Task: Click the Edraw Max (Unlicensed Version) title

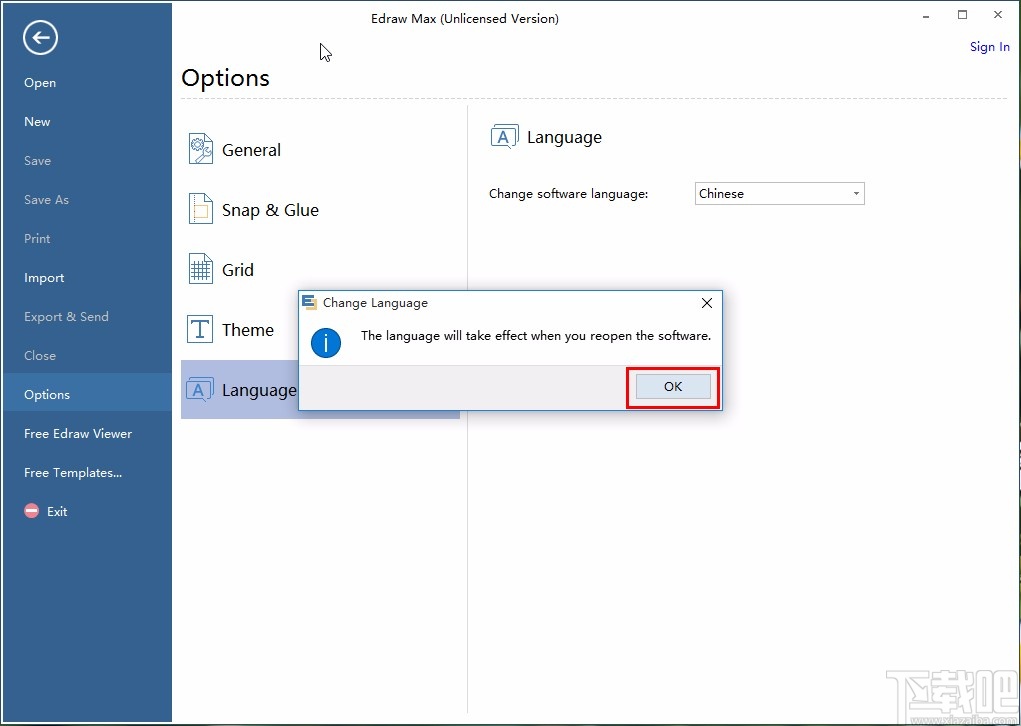Action: click(x=465, y=19)
